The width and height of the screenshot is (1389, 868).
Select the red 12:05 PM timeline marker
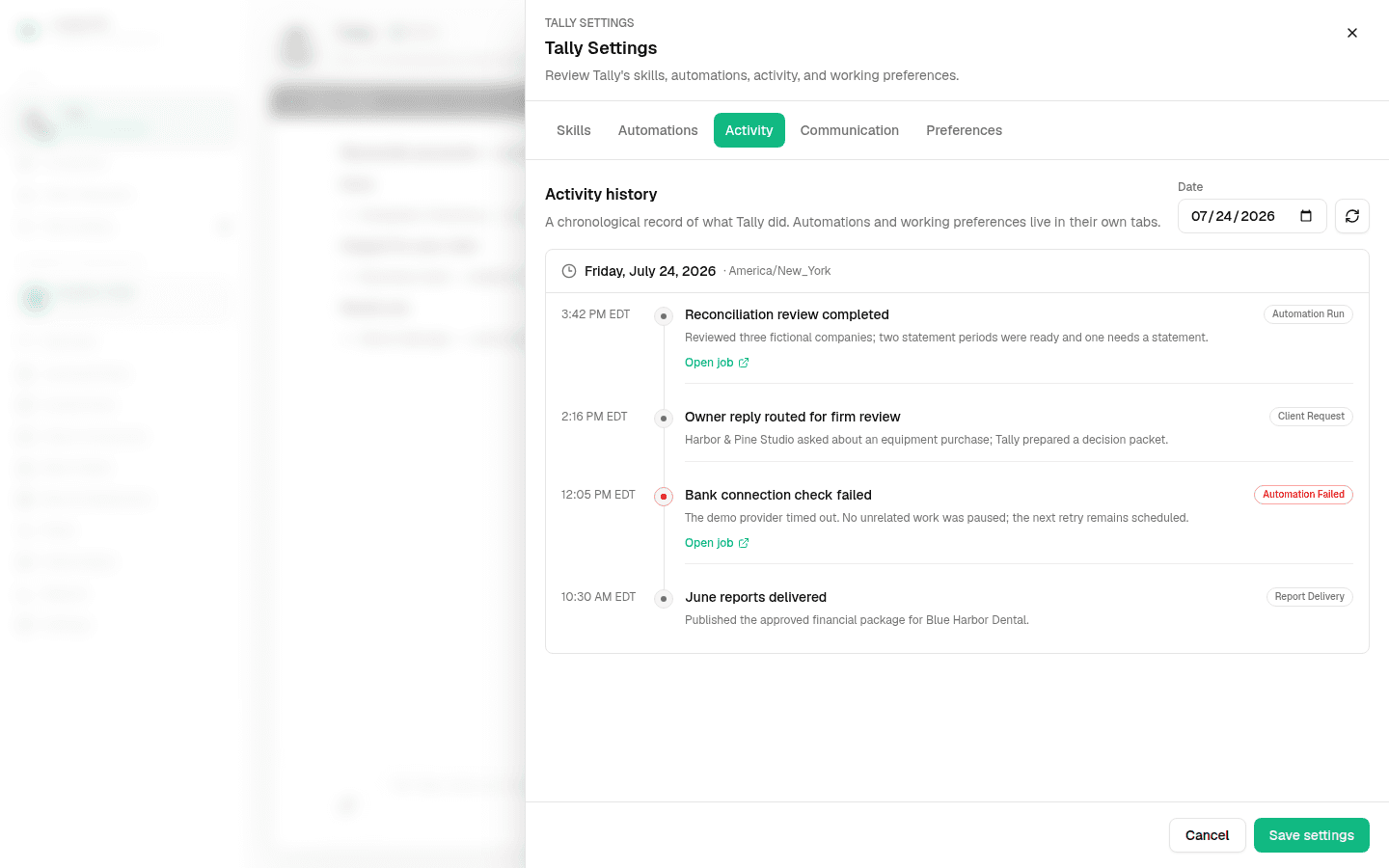coord(664,497)
